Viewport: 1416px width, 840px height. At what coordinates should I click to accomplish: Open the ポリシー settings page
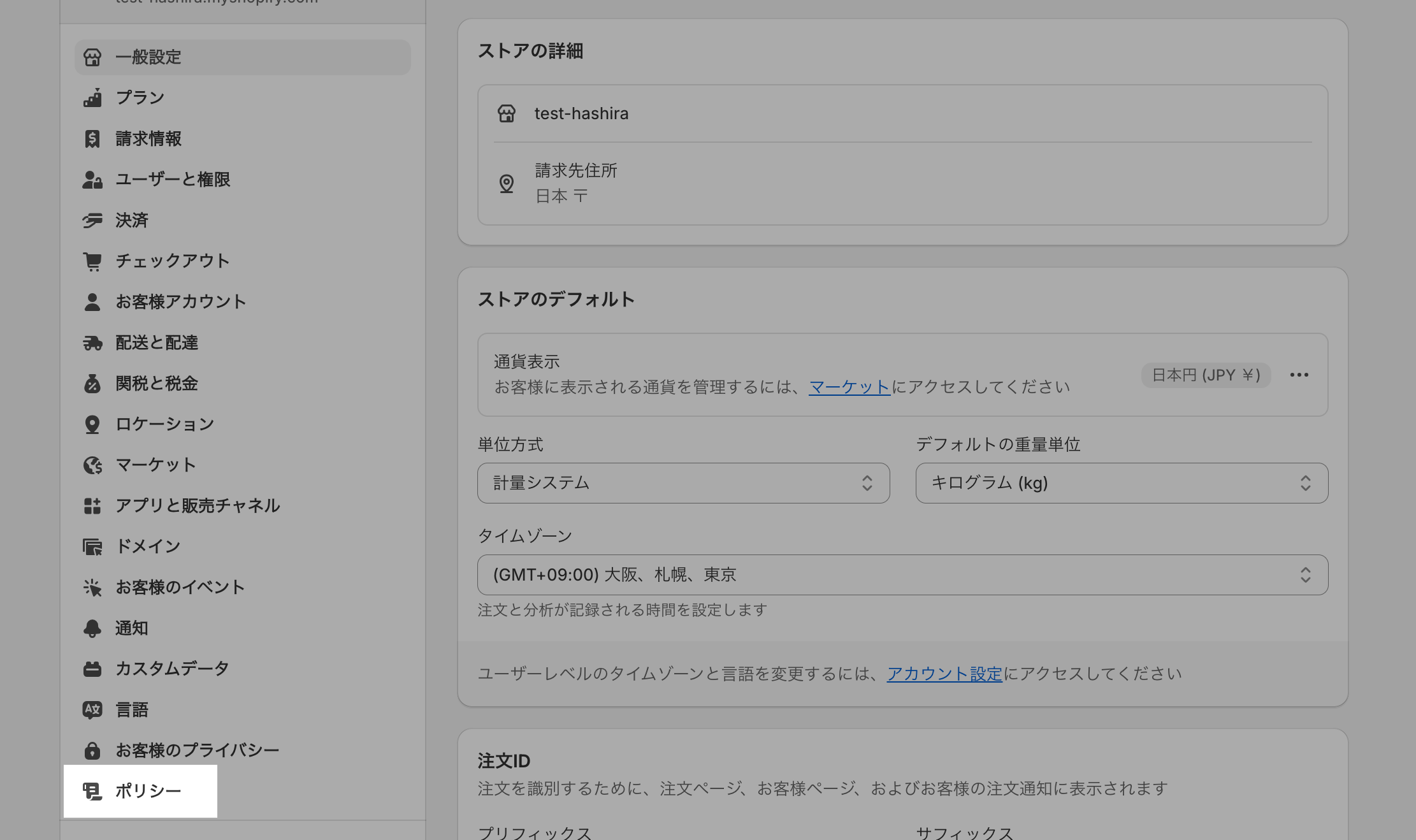click(x=148, y=791)
